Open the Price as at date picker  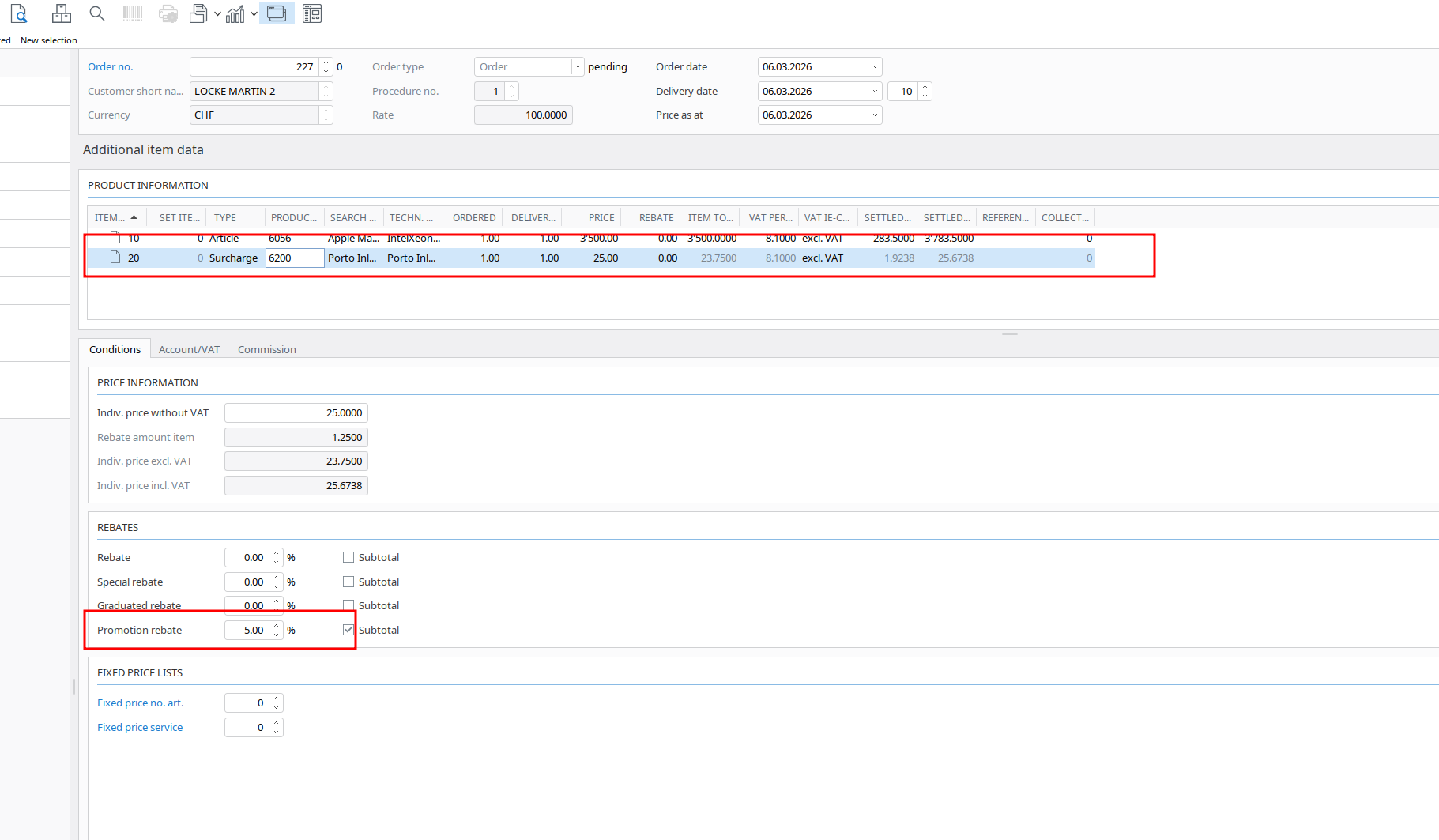tap(875, 115)
